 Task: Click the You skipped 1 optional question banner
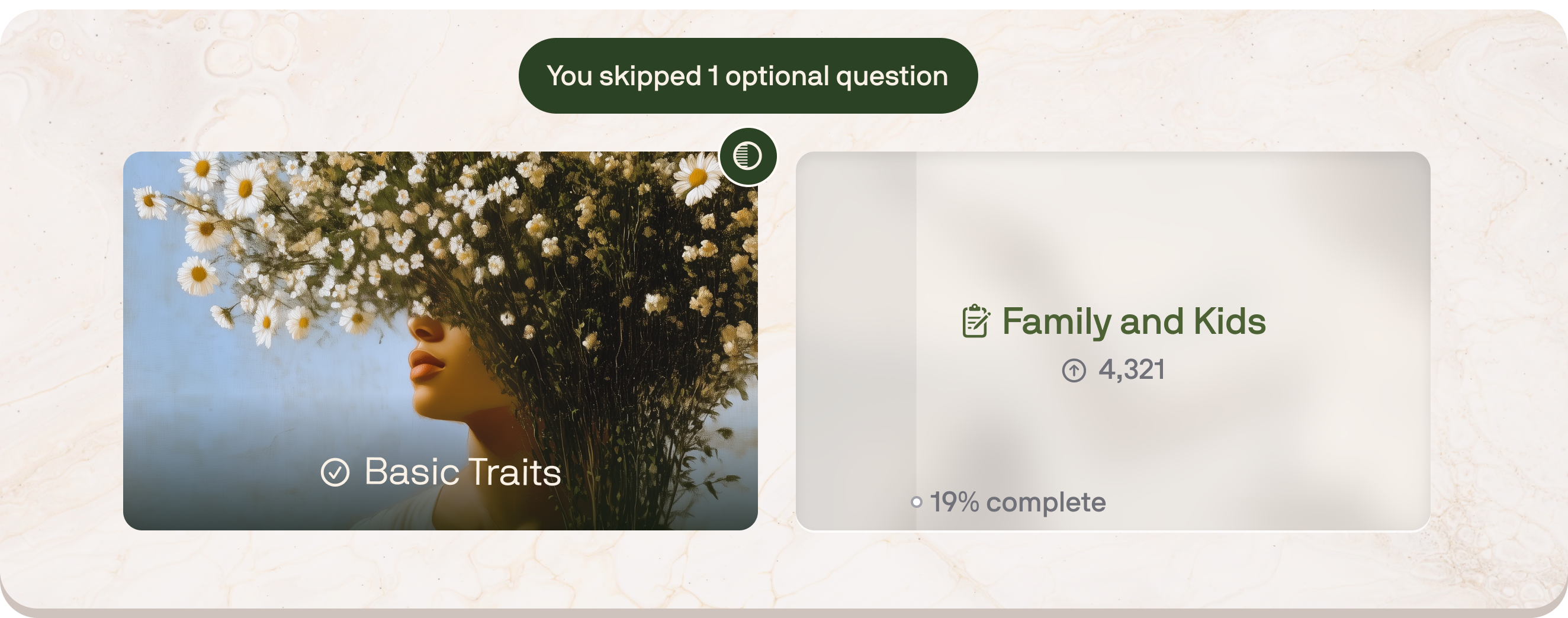click(747, 75)
